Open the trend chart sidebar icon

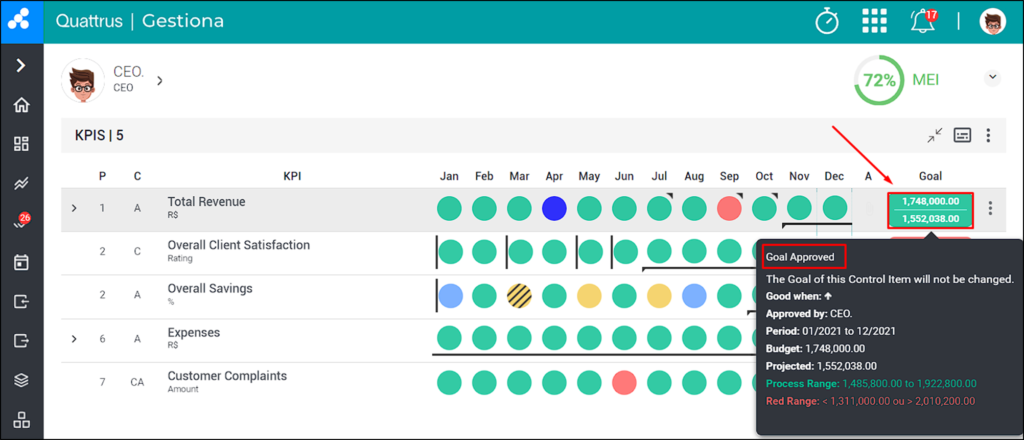pos(22,183)
